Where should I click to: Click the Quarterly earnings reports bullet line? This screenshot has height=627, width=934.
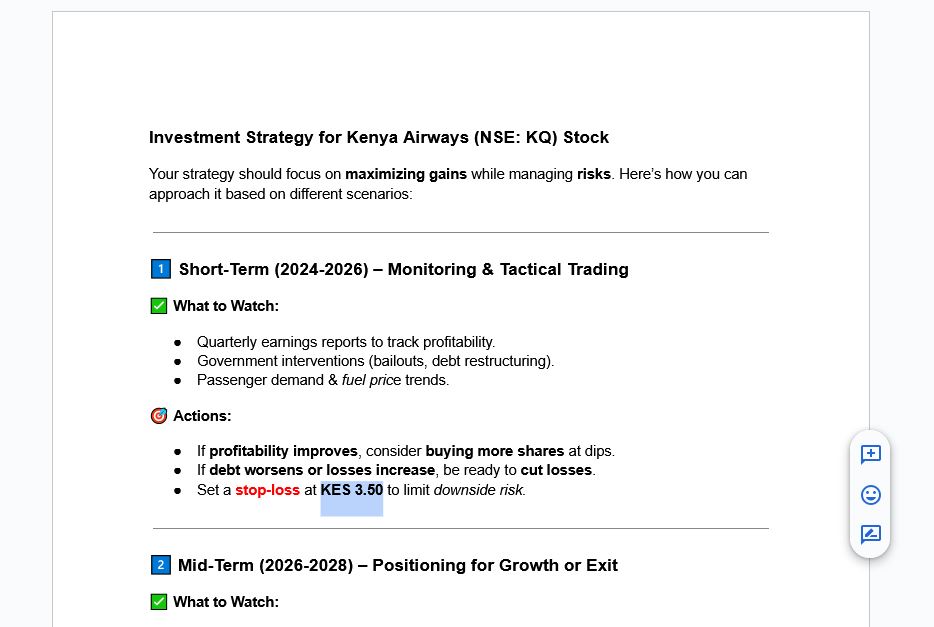pyautogui.click(x=345, y=342)
